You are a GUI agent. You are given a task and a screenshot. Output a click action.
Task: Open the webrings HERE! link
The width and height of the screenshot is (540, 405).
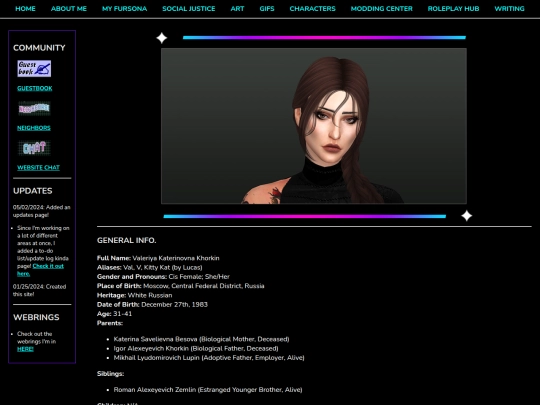(x=25, y=349)
